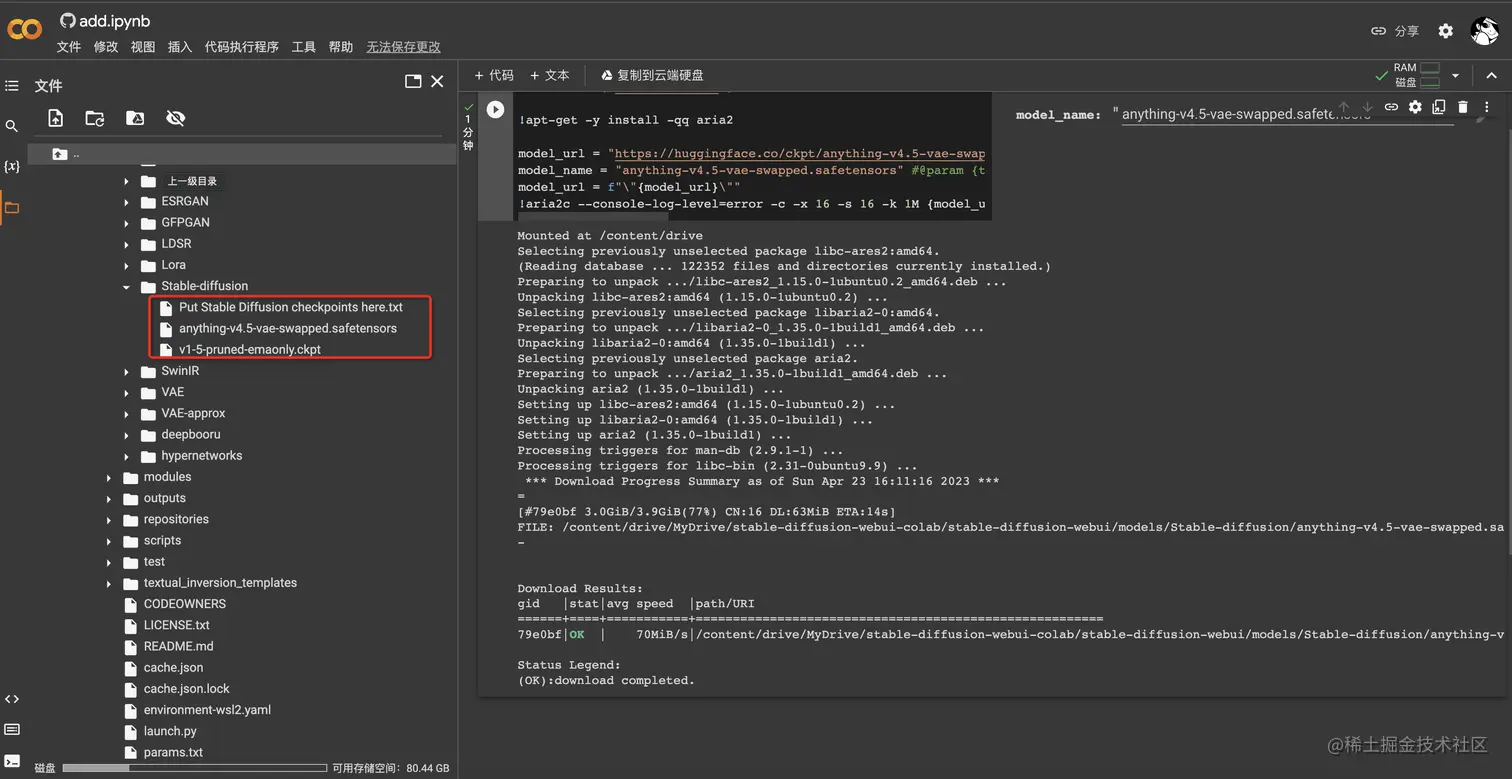The image size is (1512, 779).
Task: Select anything-v4.5-vae-swapped.safetensors file
Action: [x=288, y=328]
